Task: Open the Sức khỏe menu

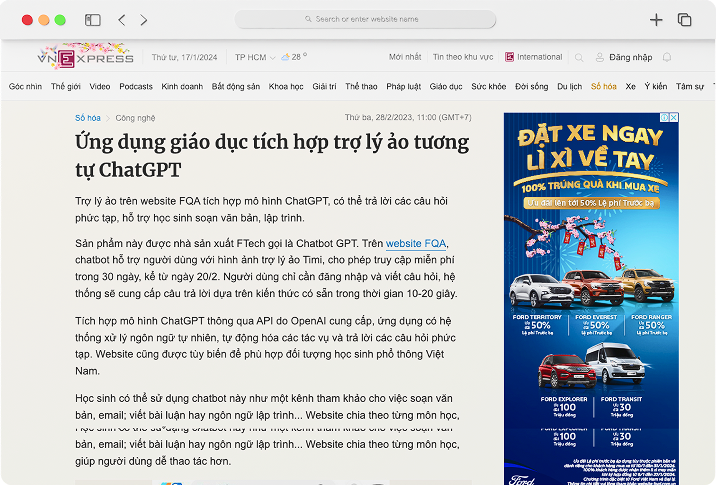Action: tap(489, 86)
